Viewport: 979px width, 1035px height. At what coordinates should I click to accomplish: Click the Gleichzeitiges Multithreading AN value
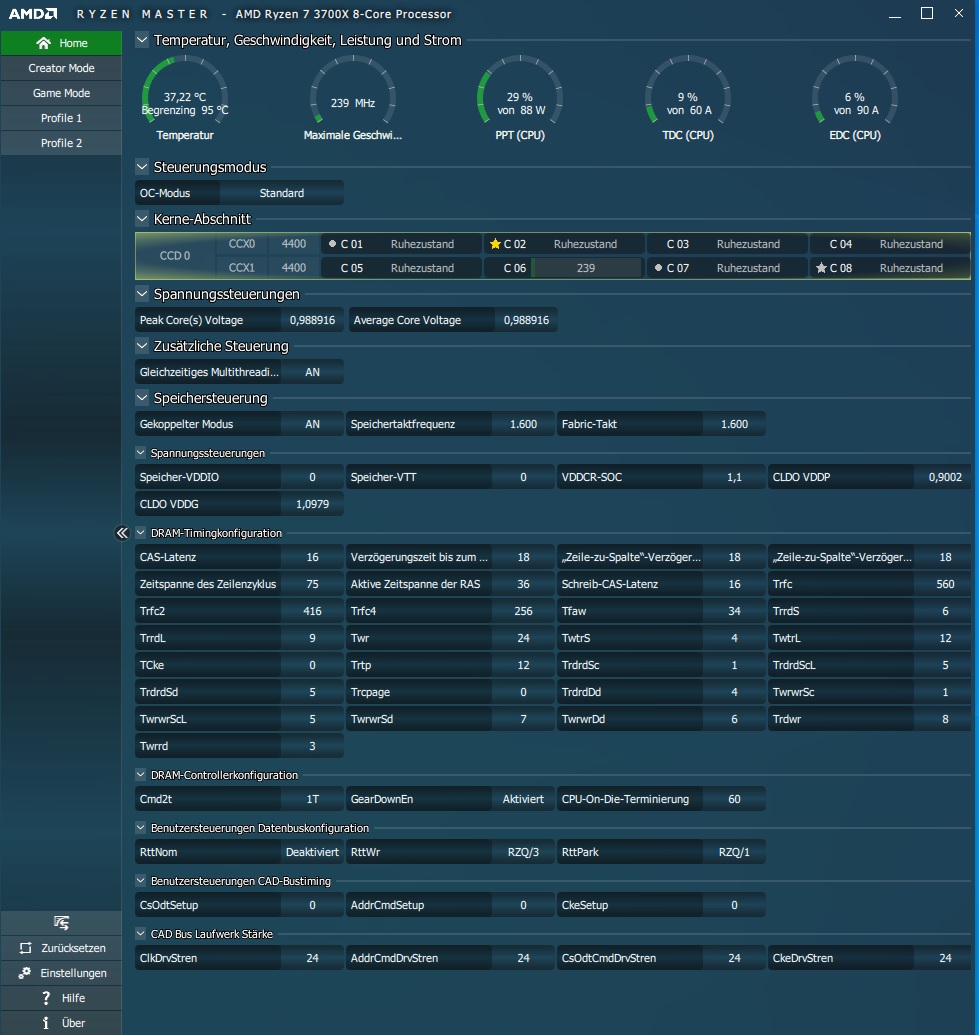pos(312,372)
